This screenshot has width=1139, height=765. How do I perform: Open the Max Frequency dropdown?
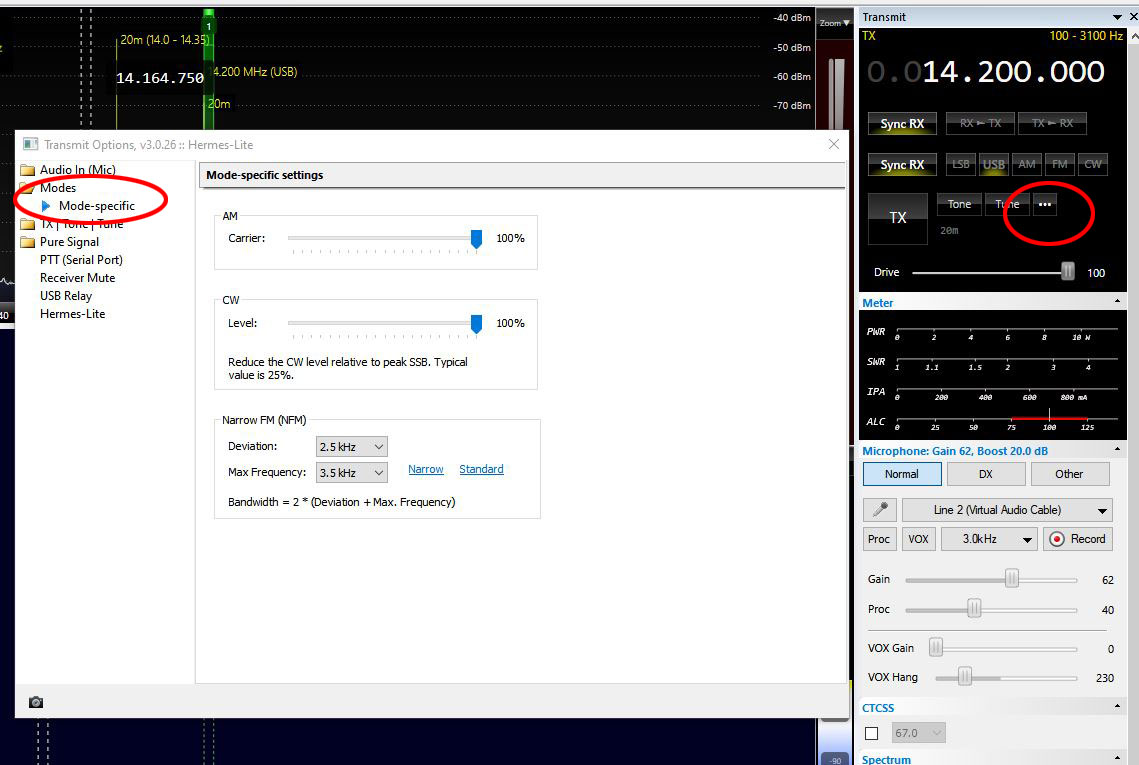(351, 473)
